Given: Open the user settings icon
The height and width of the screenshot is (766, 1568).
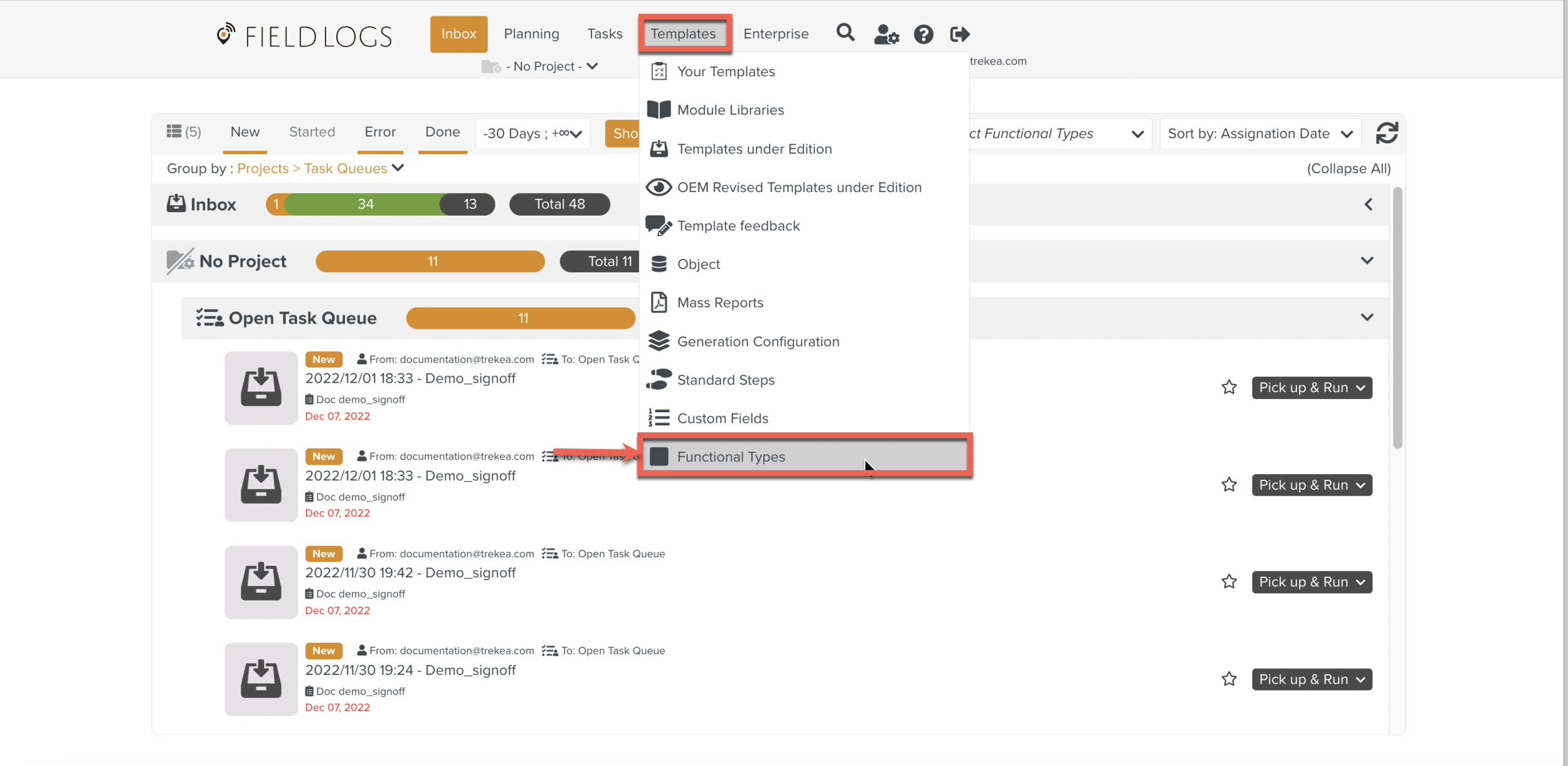Looking at the screenshot, I should click(x=886, y=34).
